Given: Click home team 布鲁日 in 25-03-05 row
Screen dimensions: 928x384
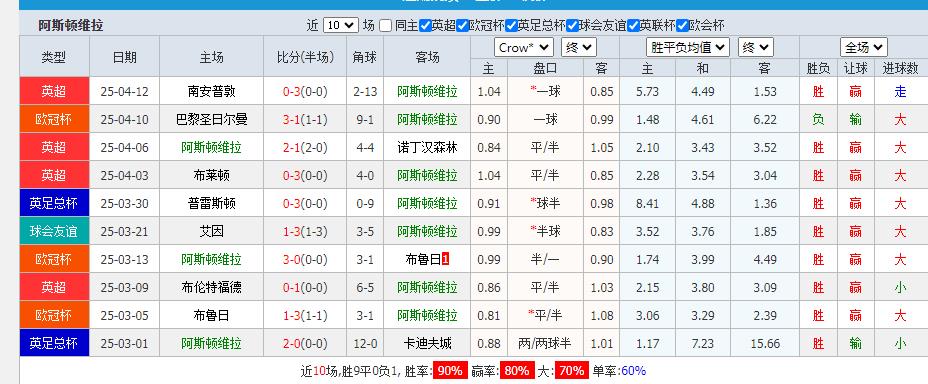Looking at the screenshot, I should [x=211, y=315].
